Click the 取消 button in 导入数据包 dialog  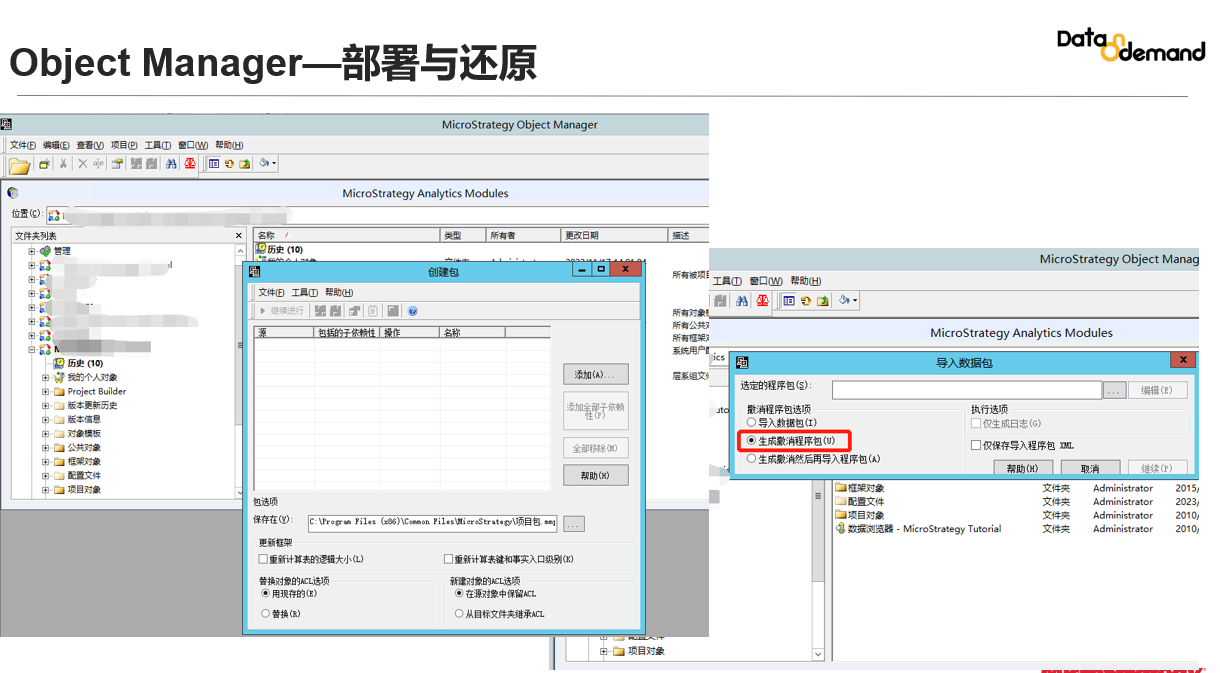1090,468
